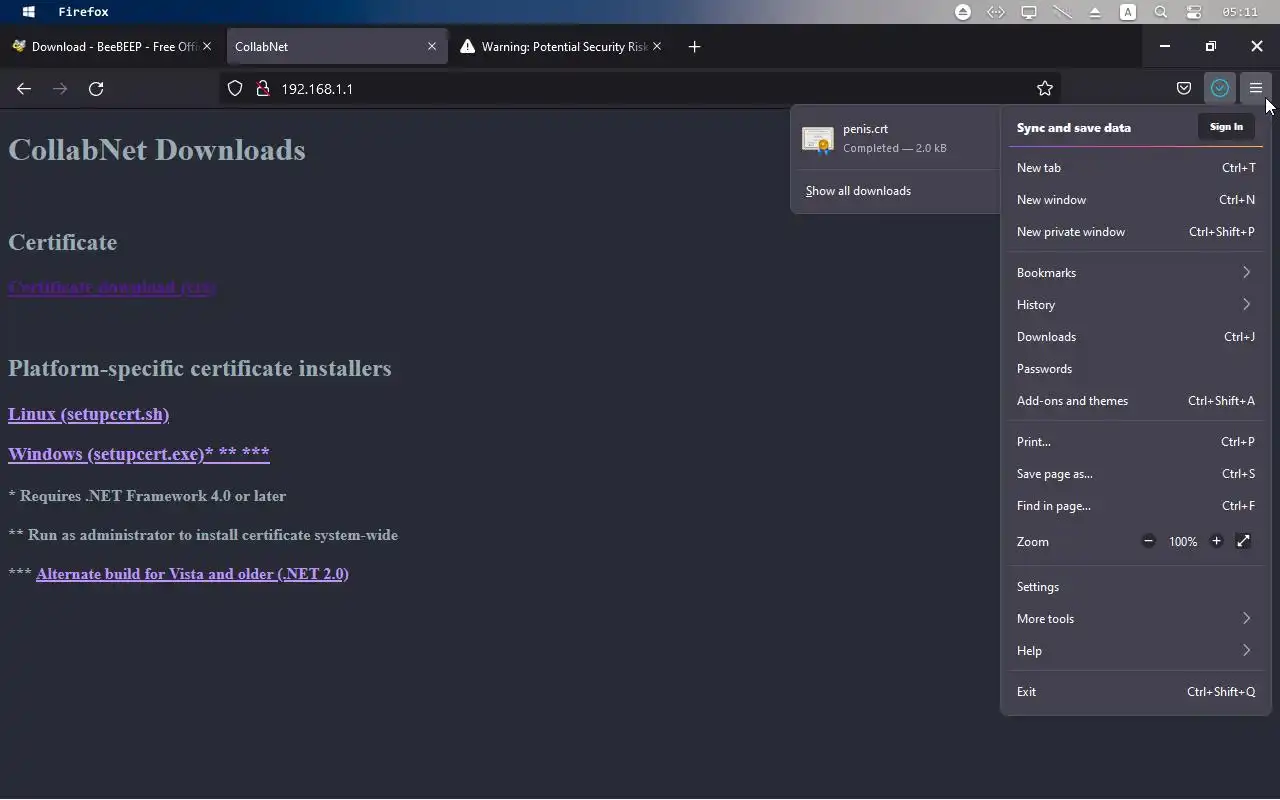Viewport: 1280px width, 800px height.
Task: Close the Security Risk warning tab
Action: tap(657, 46)
